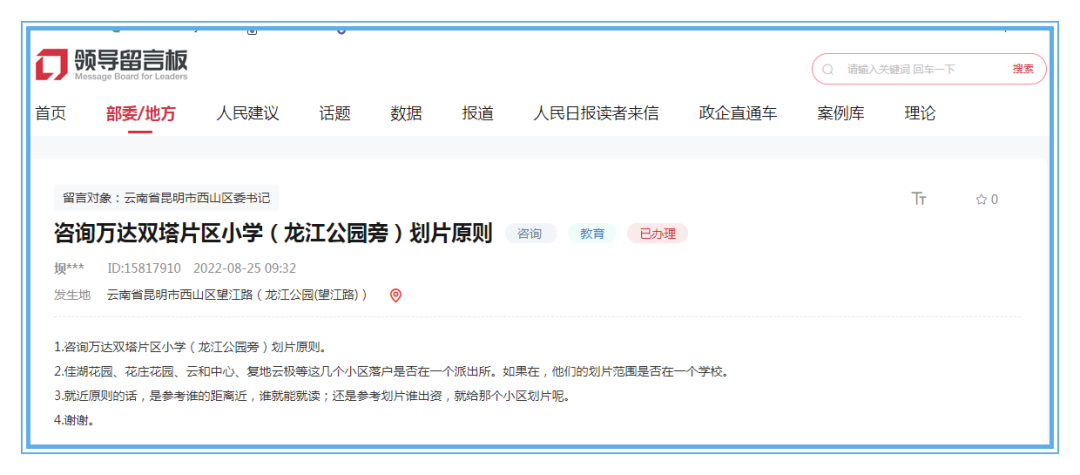Click the message title 咨询万达双塔片区小学
The image size is (1080, 475).
pyautogui.click(x=273, y=233)
